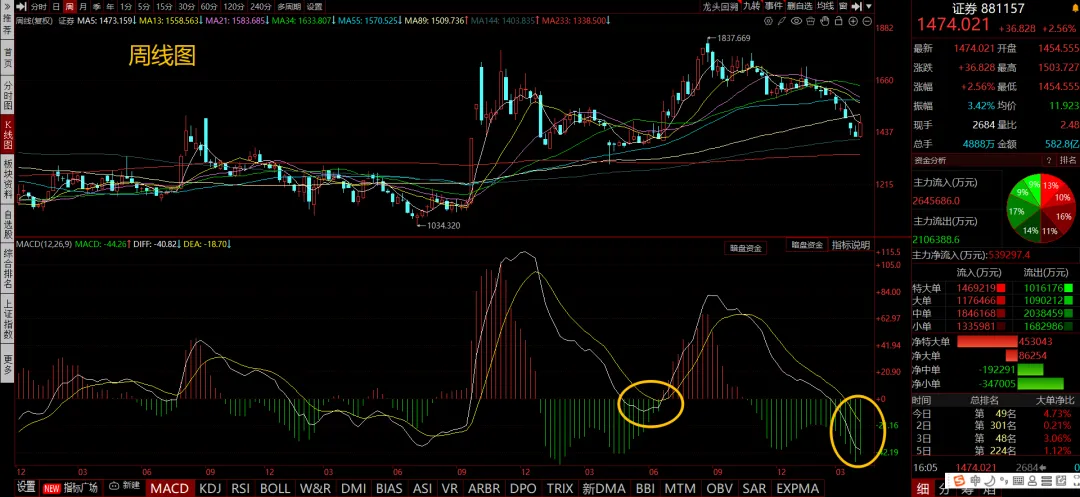Open 上证指数 in left sidebar
This screenshot has height=497, width=1080.
[x=8, y=321]
